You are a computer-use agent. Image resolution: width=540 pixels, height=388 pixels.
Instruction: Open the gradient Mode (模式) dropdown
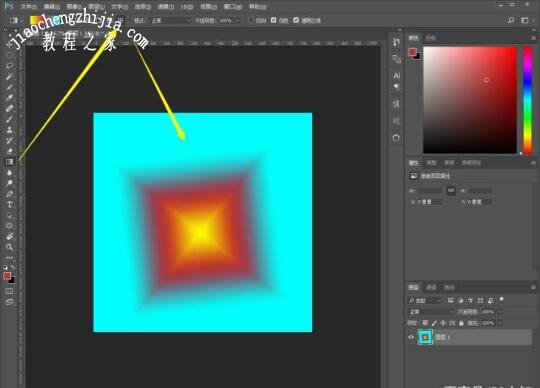click(170, 21)
